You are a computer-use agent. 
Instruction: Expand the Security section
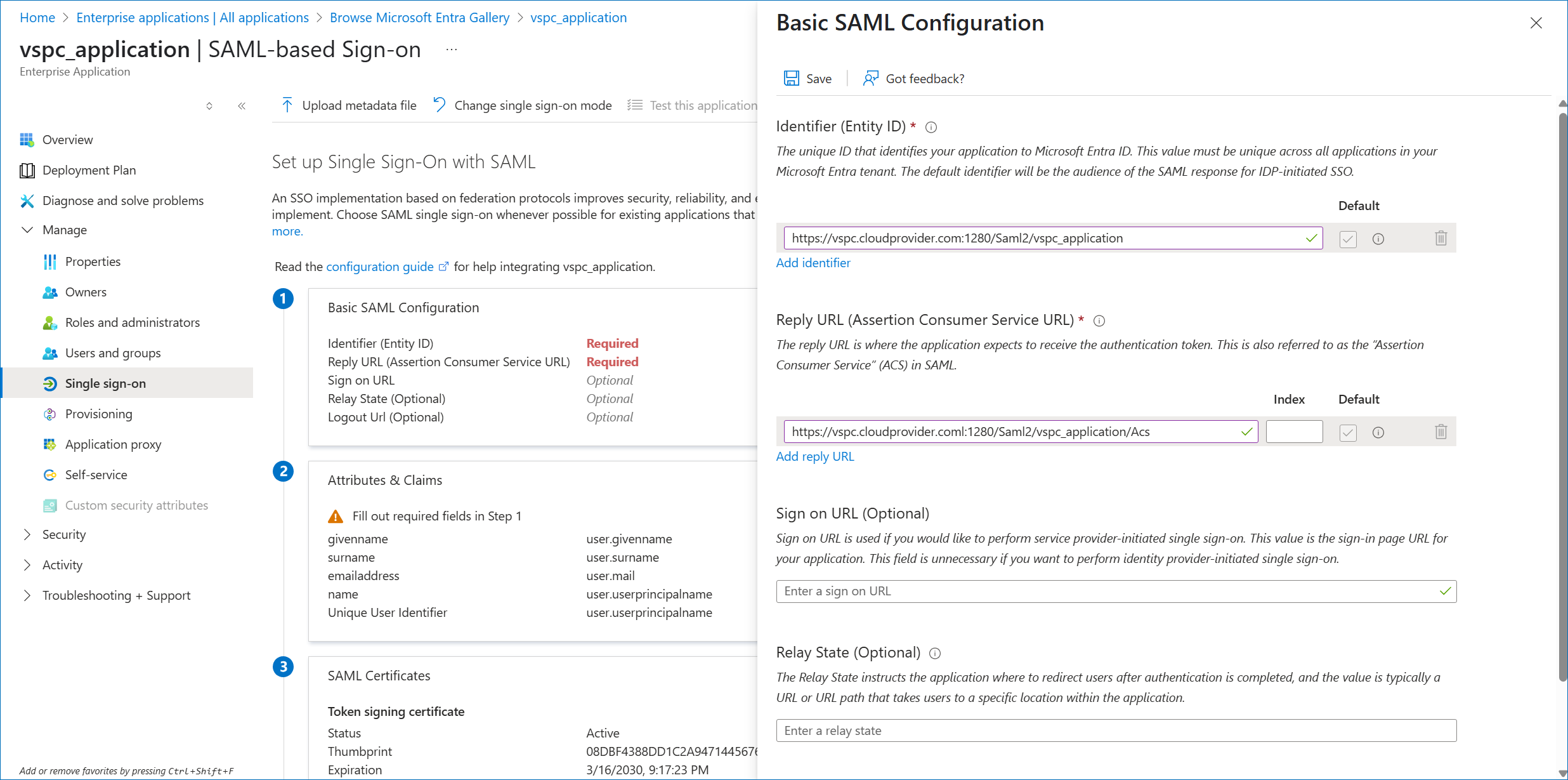tap(27, 534)
